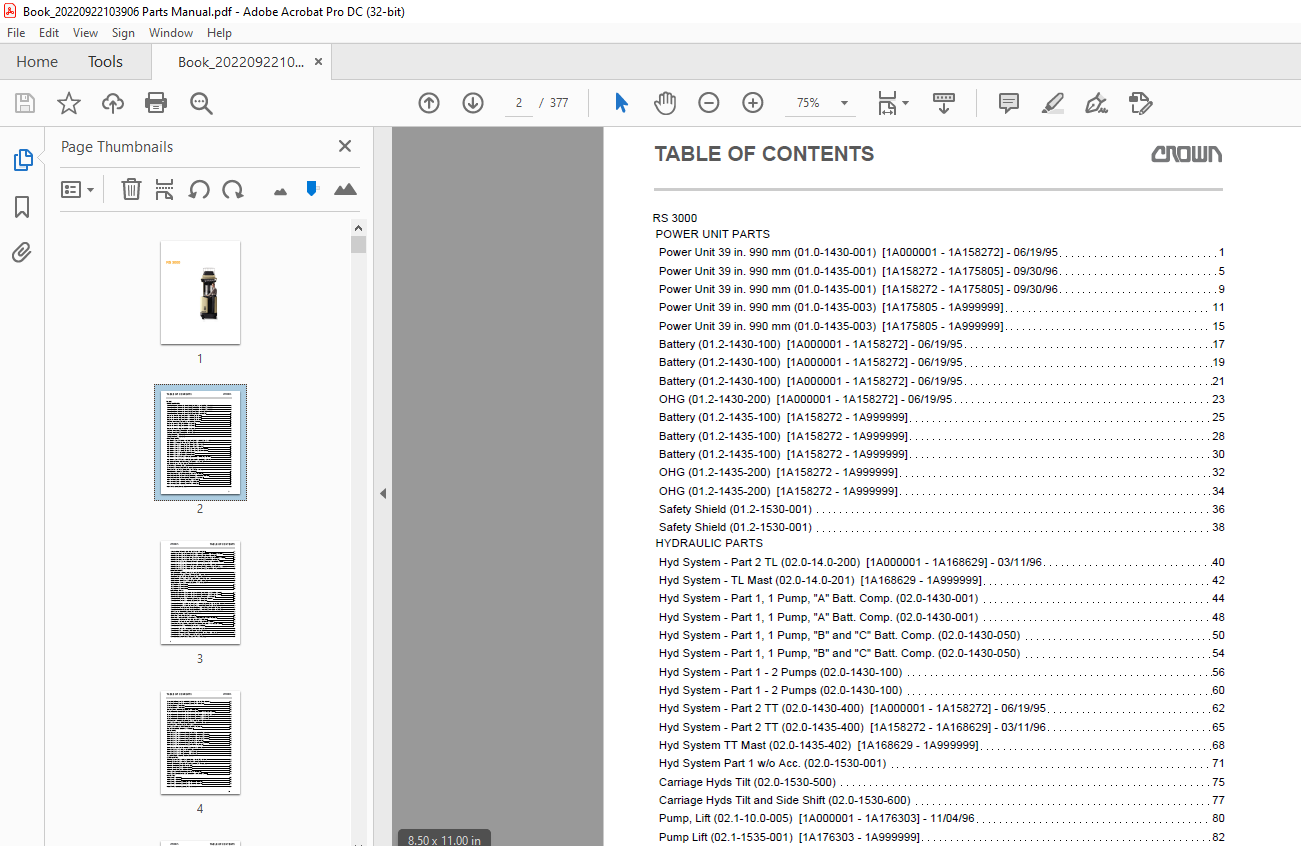Open the Sign document pen icon
This screenshot has width=1301, height=846.
1096,103
